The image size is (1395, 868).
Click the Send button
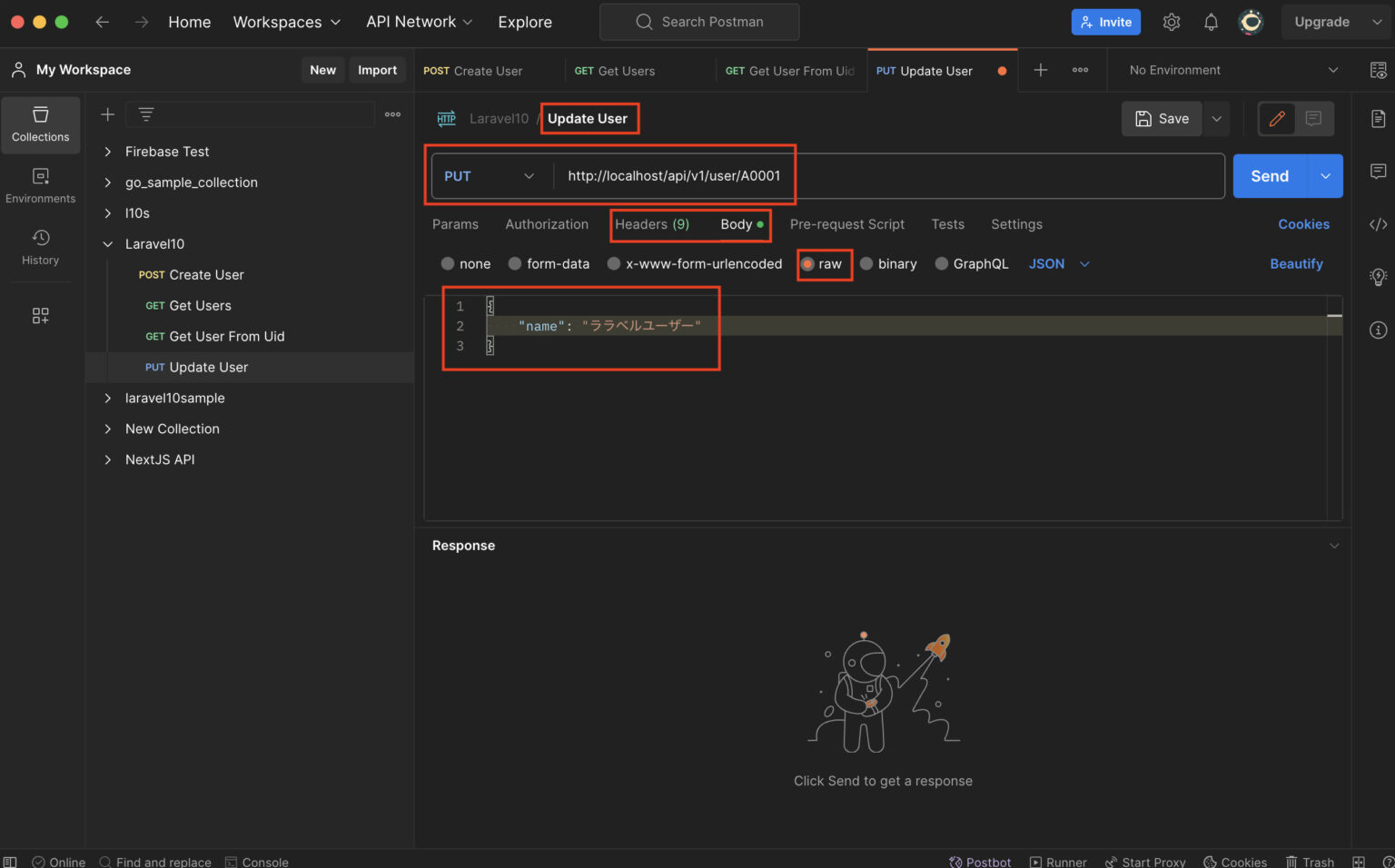click(1269, 175)
